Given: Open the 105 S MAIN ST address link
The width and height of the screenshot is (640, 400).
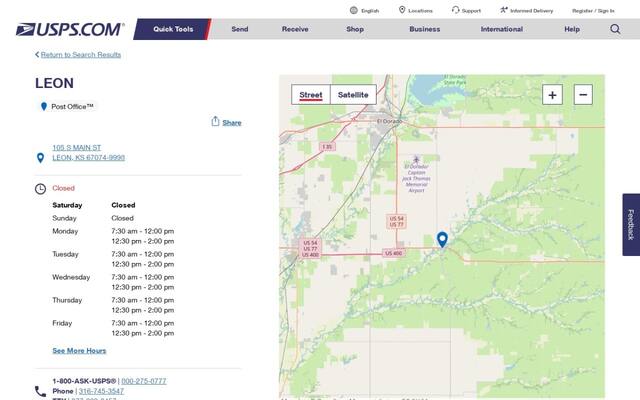Looking at the screenshot, I should [76, 147].
